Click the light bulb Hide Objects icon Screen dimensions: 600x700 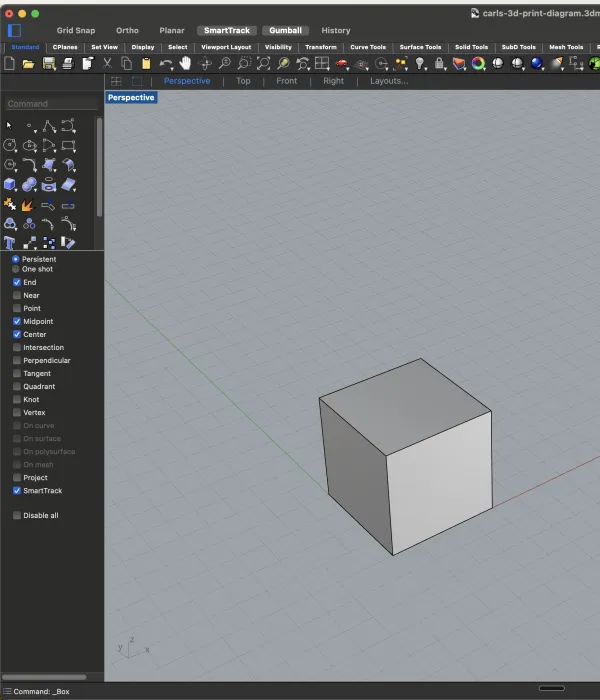point(420,63)
